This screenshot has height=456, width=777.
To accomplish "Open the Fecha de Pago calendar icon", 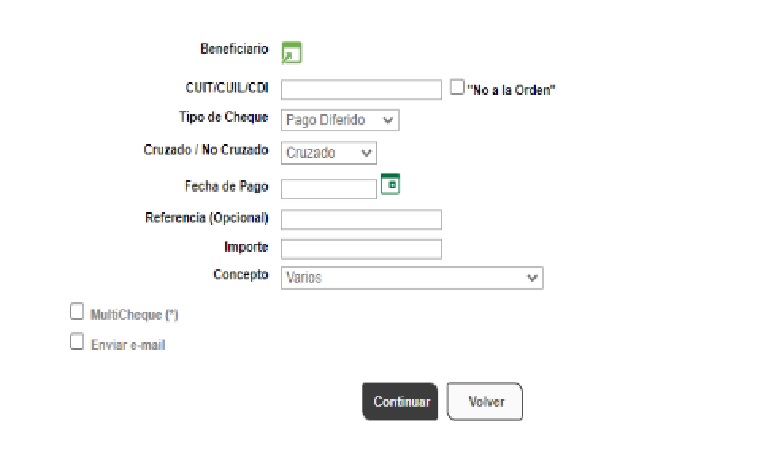I will pyautogui.click(x=390, y=184).
